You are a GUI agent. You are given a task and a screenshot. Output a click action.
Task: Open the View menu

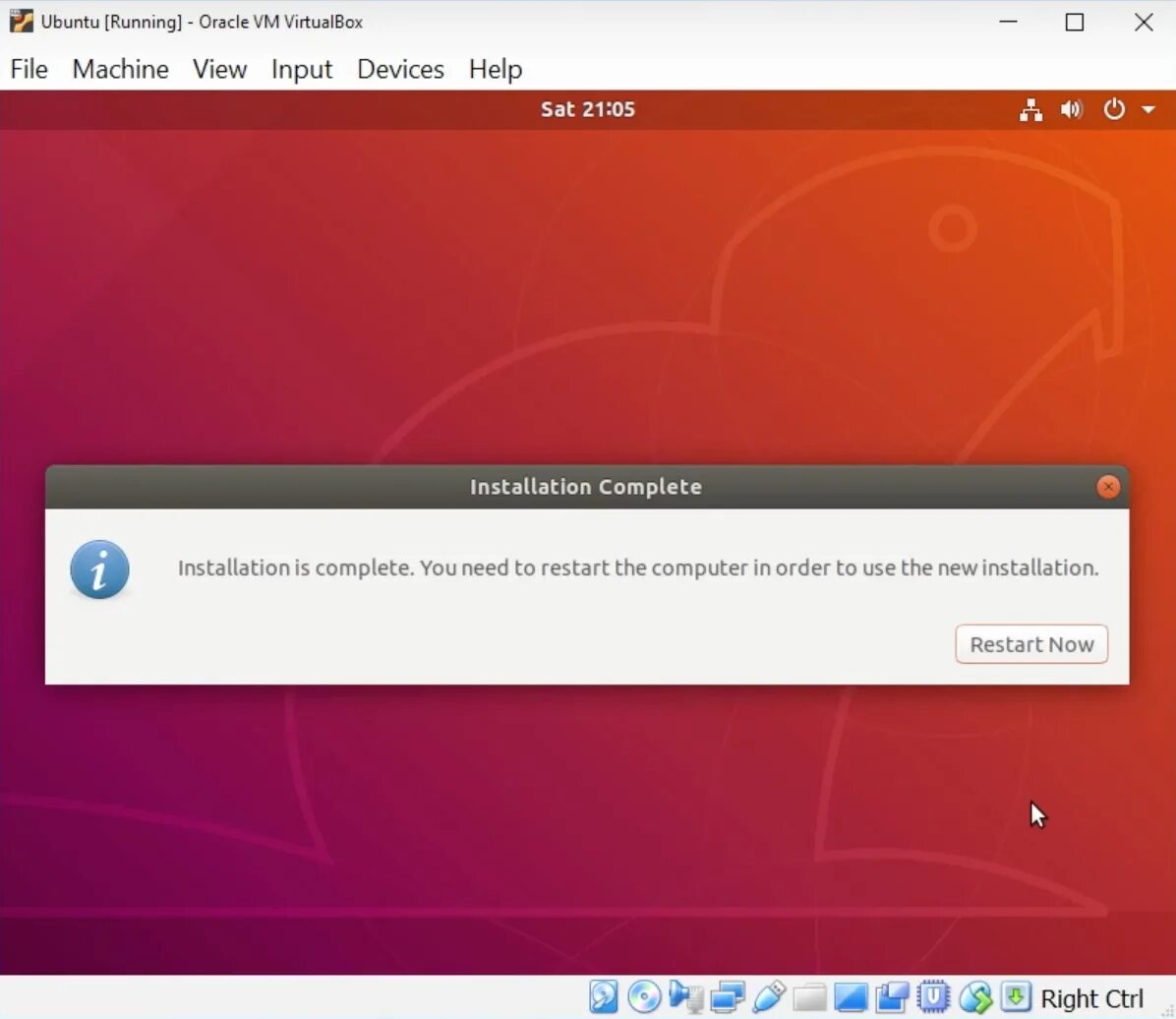pyautogui.click(x=219, y=69)
